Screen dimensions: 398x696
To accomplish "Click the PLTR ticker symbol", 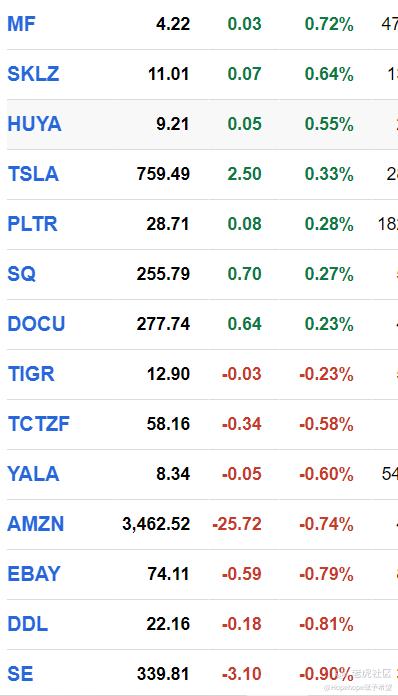I will [x=32, y=224].
